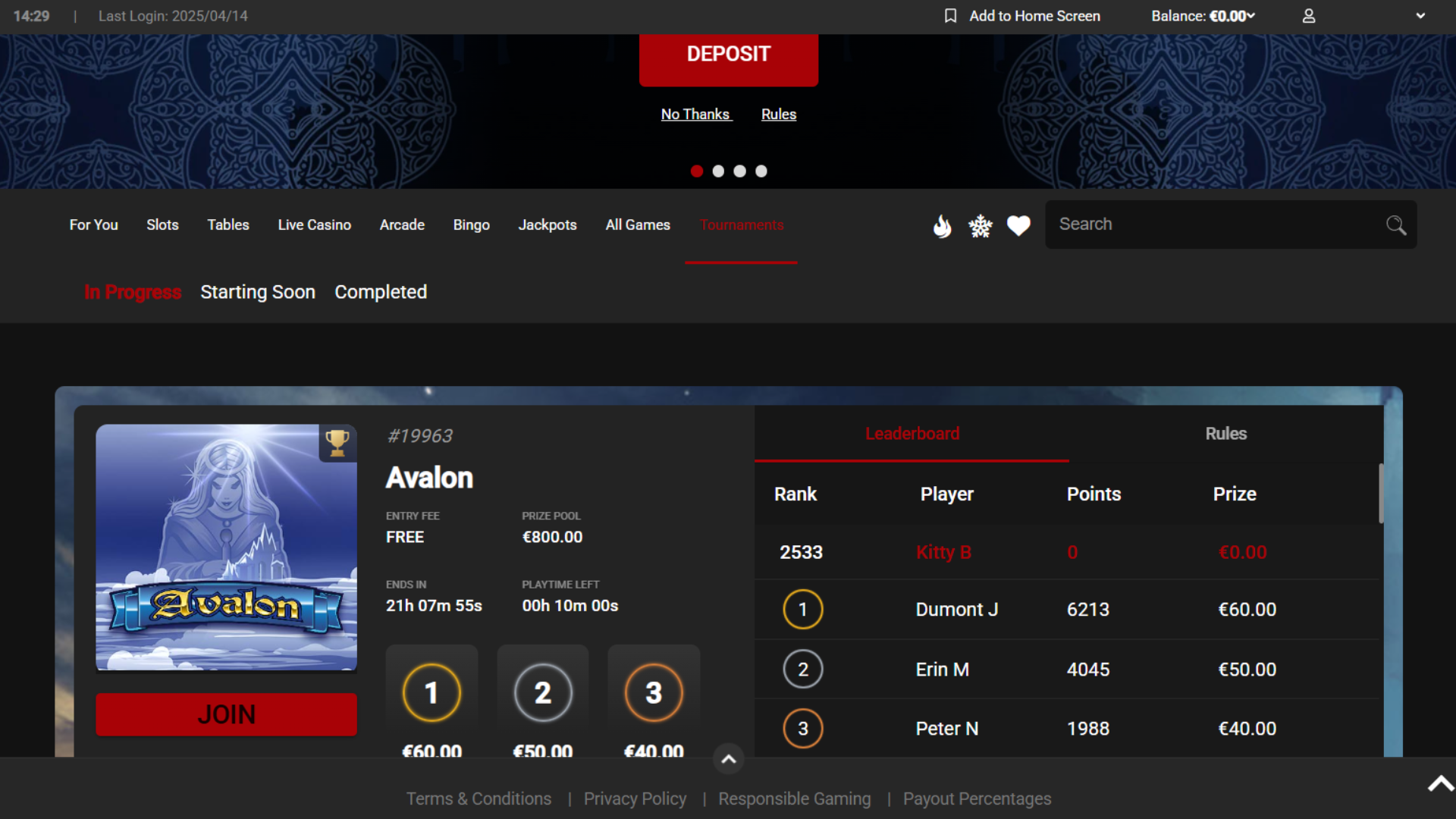Click the trophy icon on Avalon thumbnail
The width and height of the screenshot is (1456, 819).
(x=337, y=443)
